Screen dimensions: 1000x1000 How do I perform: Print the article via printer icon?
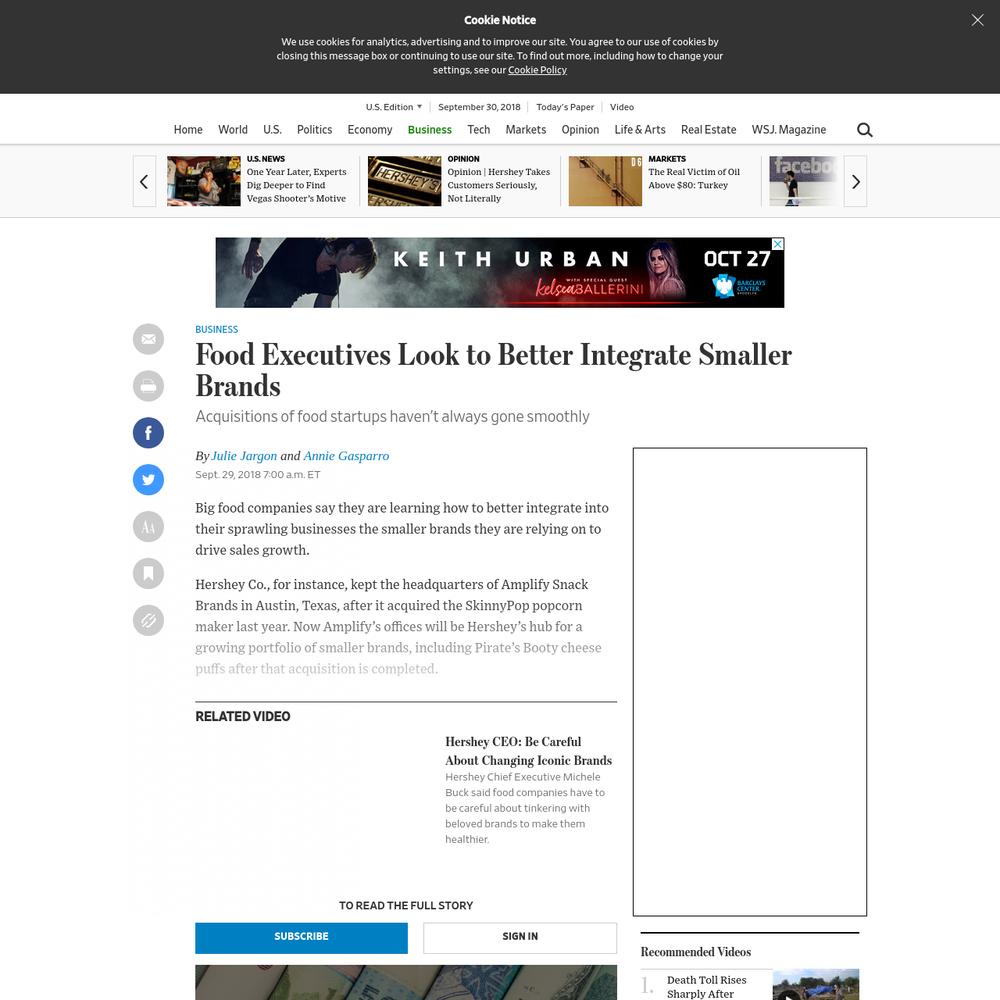[149, 386]
